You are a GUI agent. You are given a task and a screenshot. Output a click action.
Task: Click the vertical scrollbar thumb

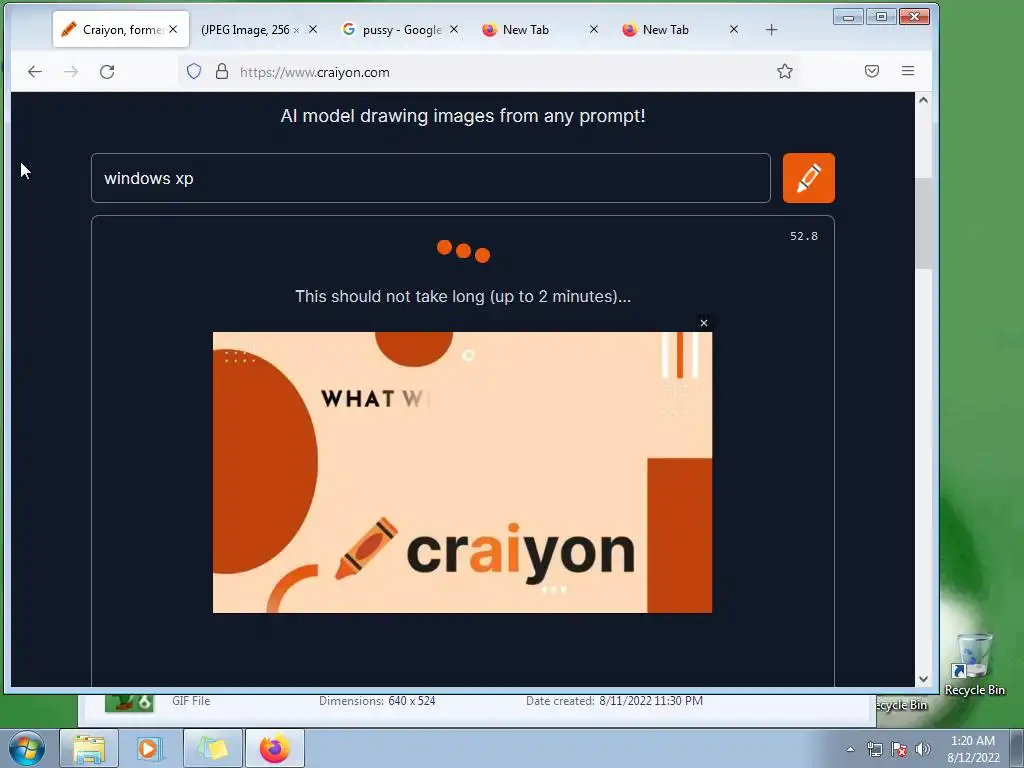coord(923,223)
